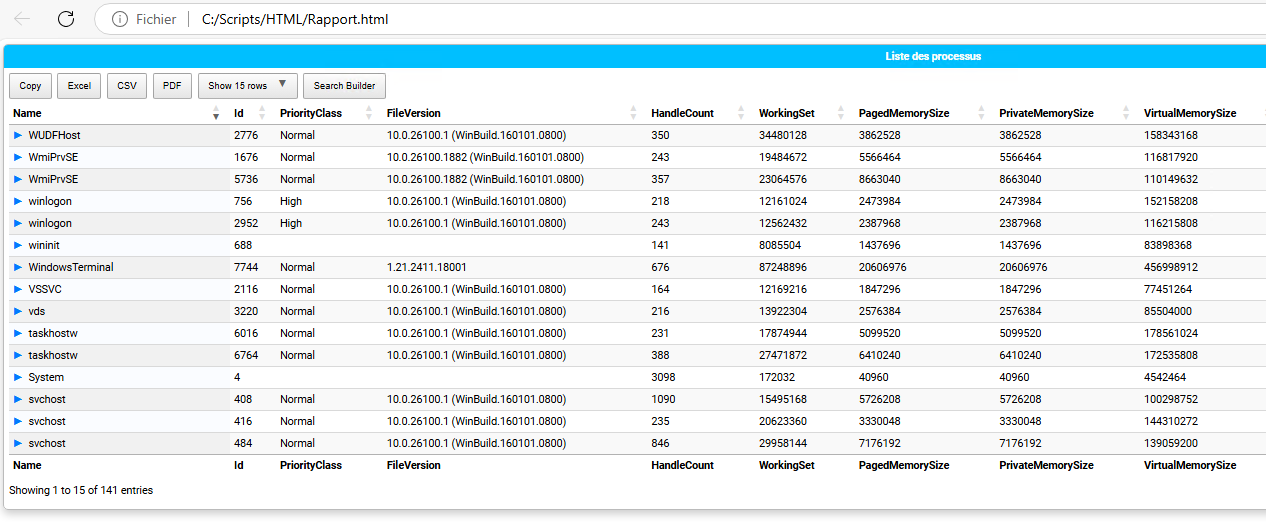Select the Id cell 7744
1266x525 pixels.
click(246, 267)
